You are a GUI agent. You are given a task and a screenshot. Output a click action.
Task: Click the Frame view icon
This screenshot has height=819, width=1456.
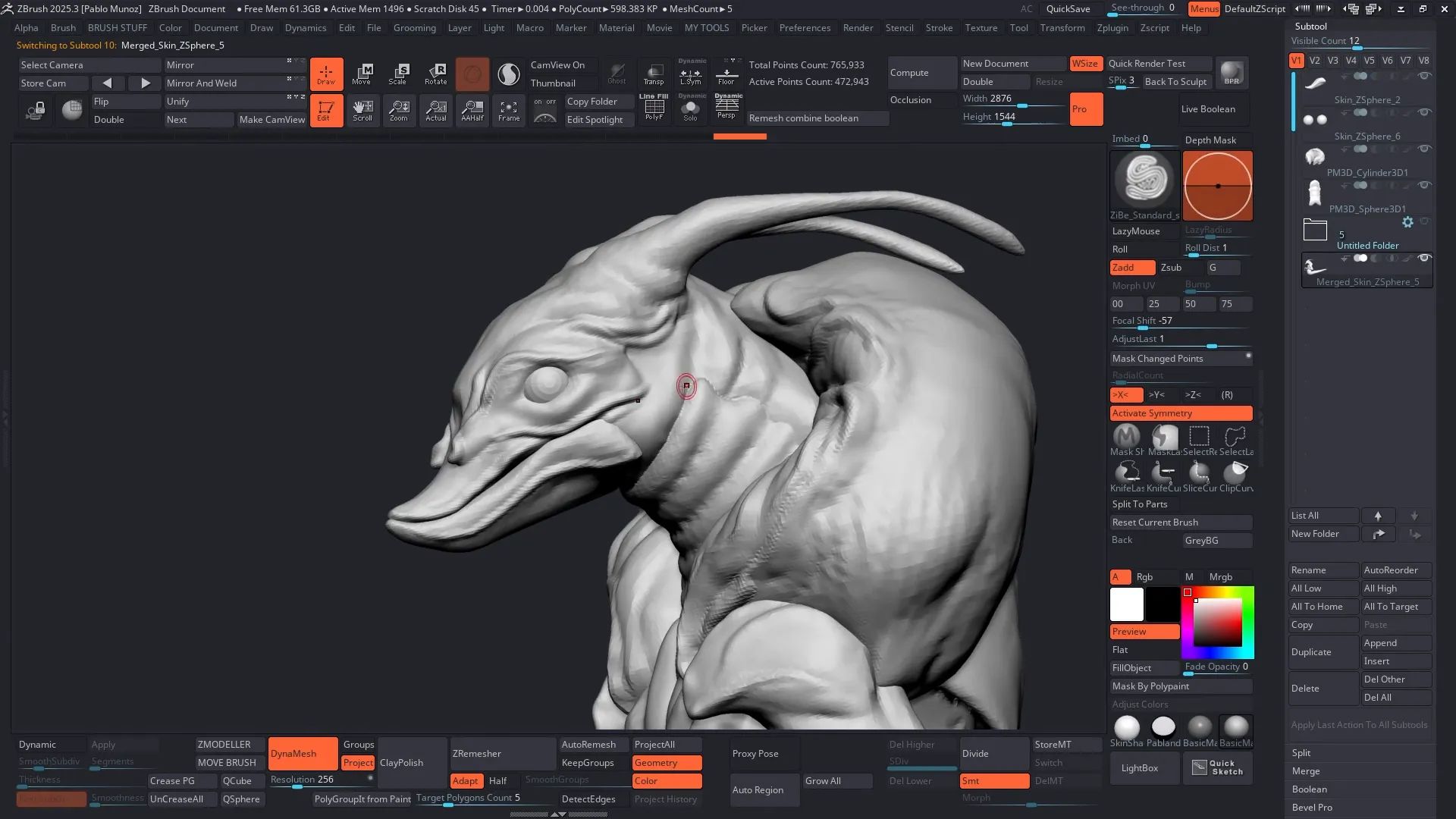[x=509, y=111]
